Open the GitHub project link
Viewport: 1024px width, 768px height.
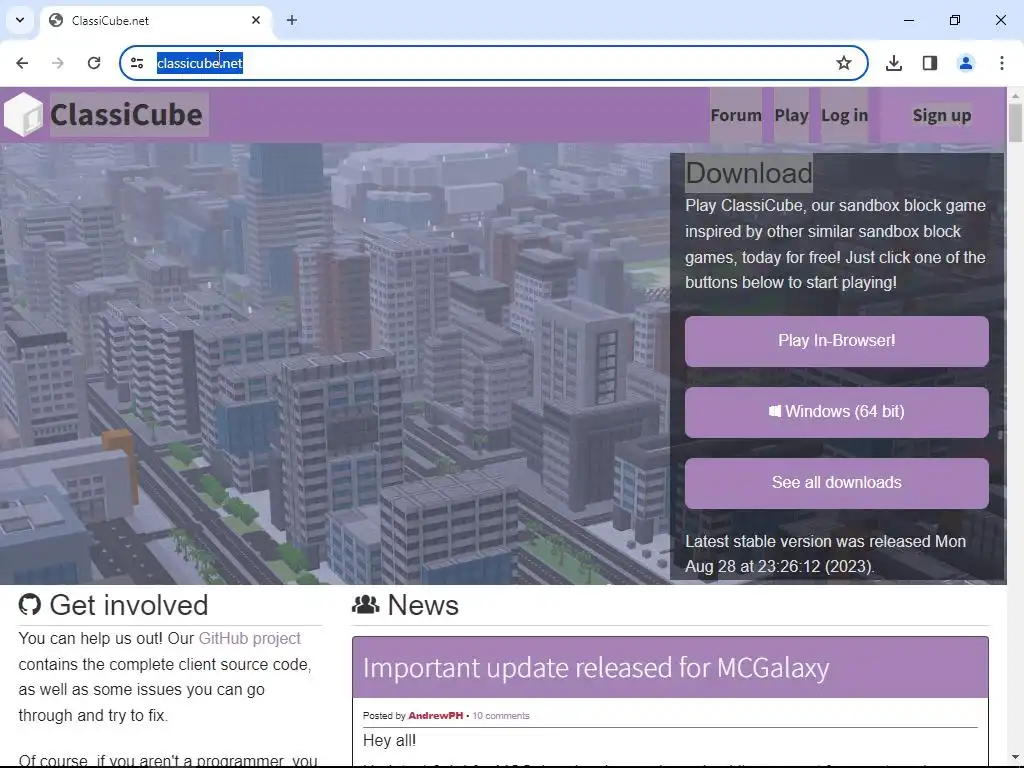[249, 638]
